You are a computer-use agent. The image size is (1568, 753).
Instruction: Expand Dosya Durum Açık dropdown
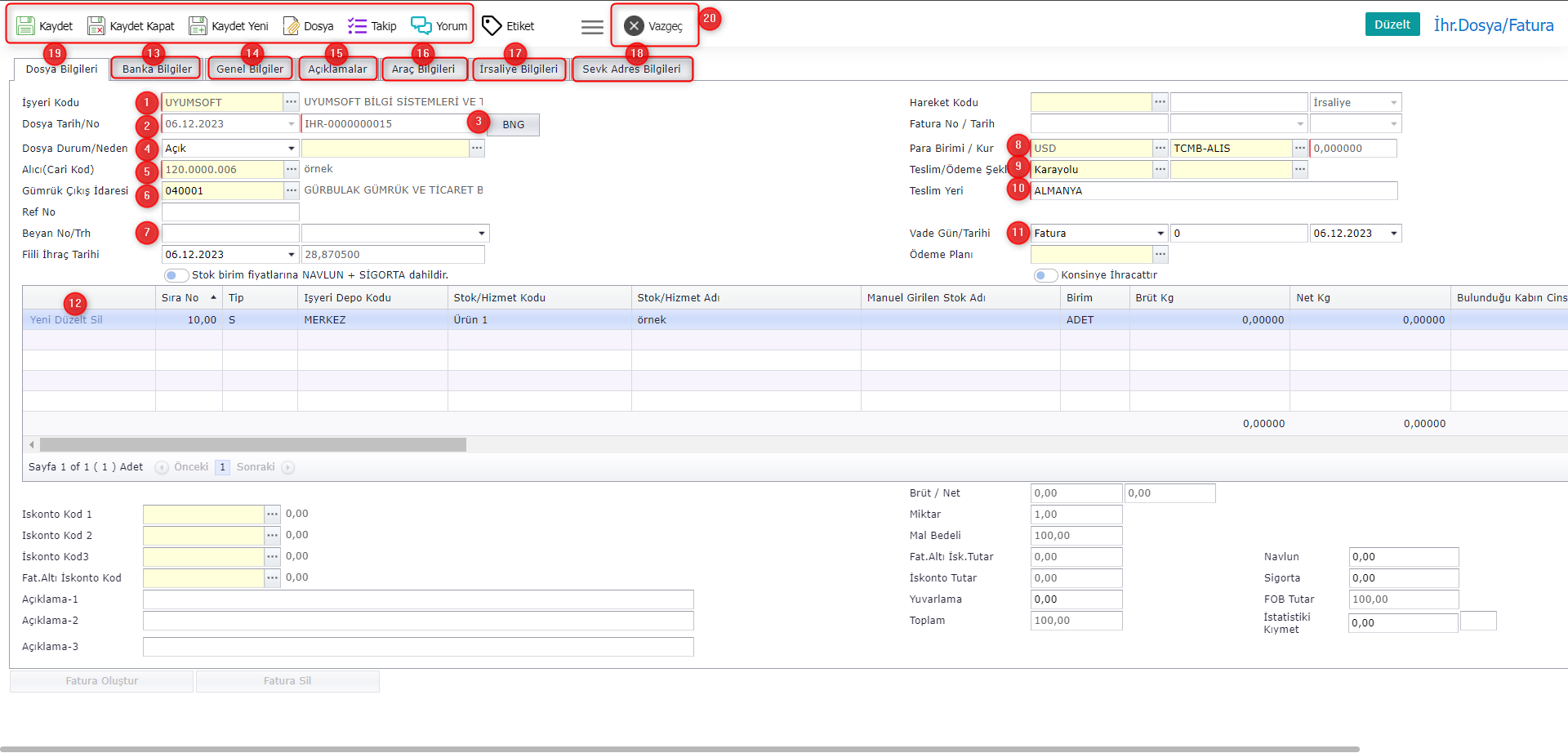coord(292,149)
